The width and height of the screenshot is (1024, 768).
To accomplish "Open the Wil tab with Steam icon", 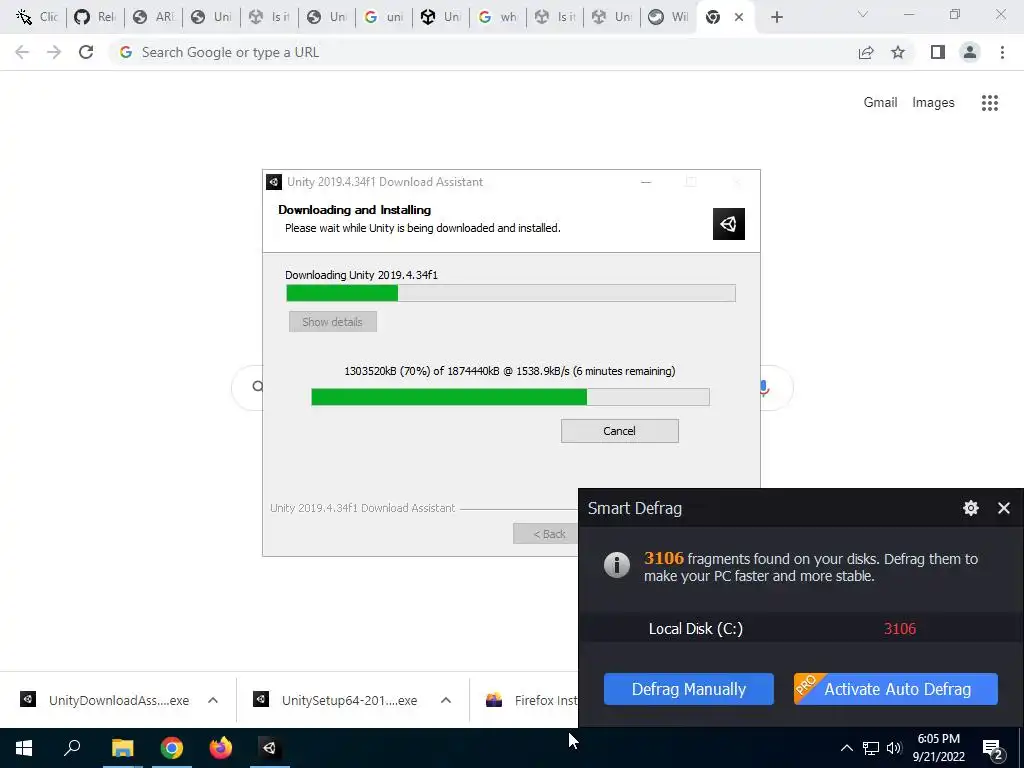I will click(x=669, y=17).
